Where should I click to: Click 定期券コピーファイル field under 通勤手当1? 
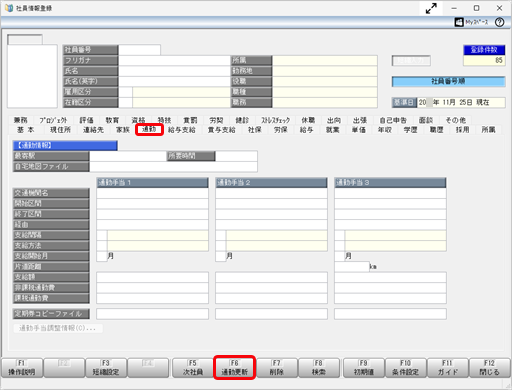click(x=152, y=314)
